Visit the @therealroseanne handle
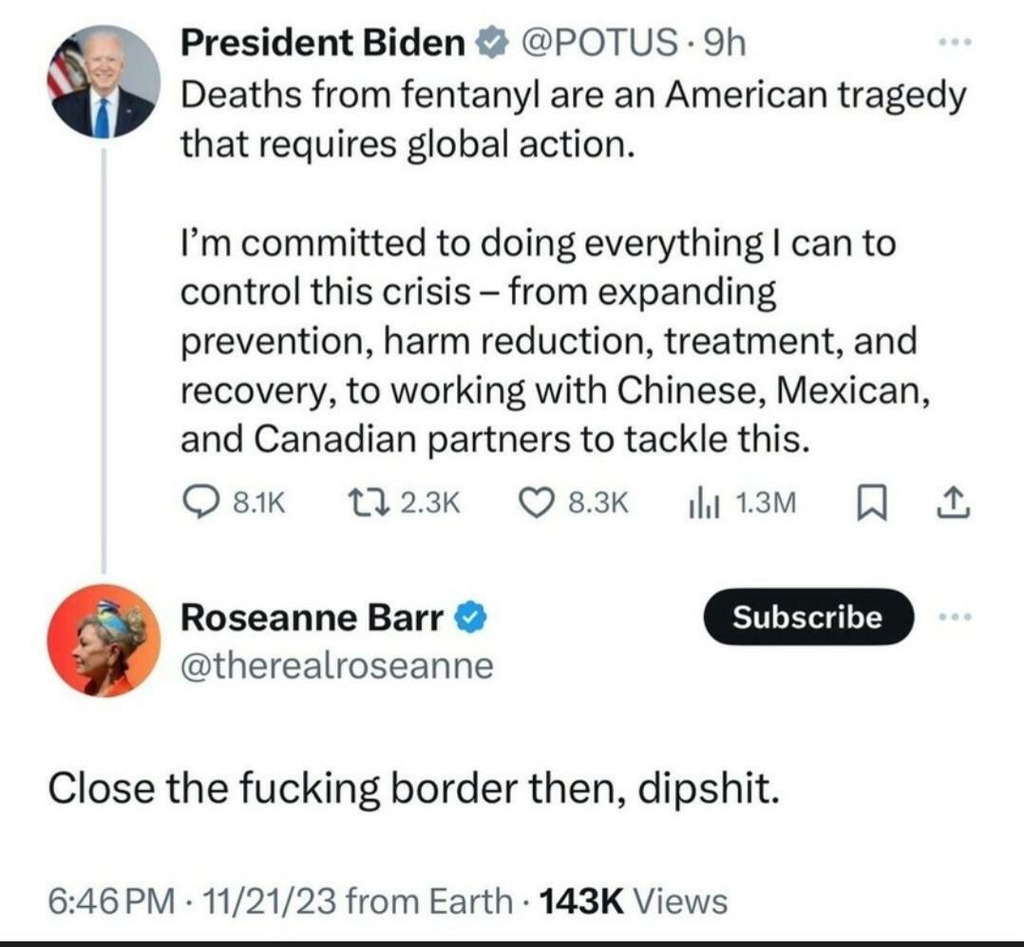The width and height of the screenshot is (1024, 947). point(337,666)
